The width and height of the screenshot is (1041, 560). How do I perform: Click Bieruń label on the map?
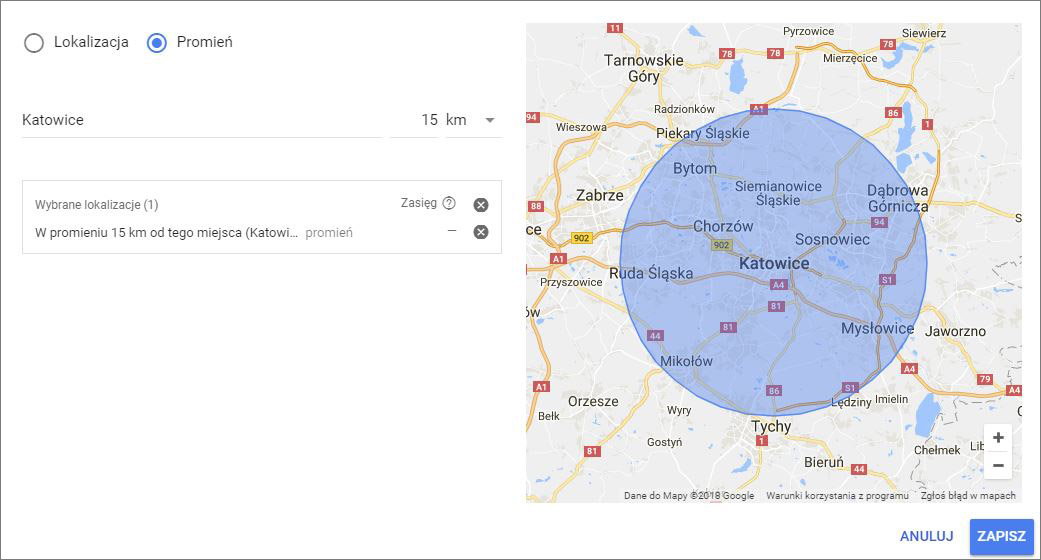824,462
